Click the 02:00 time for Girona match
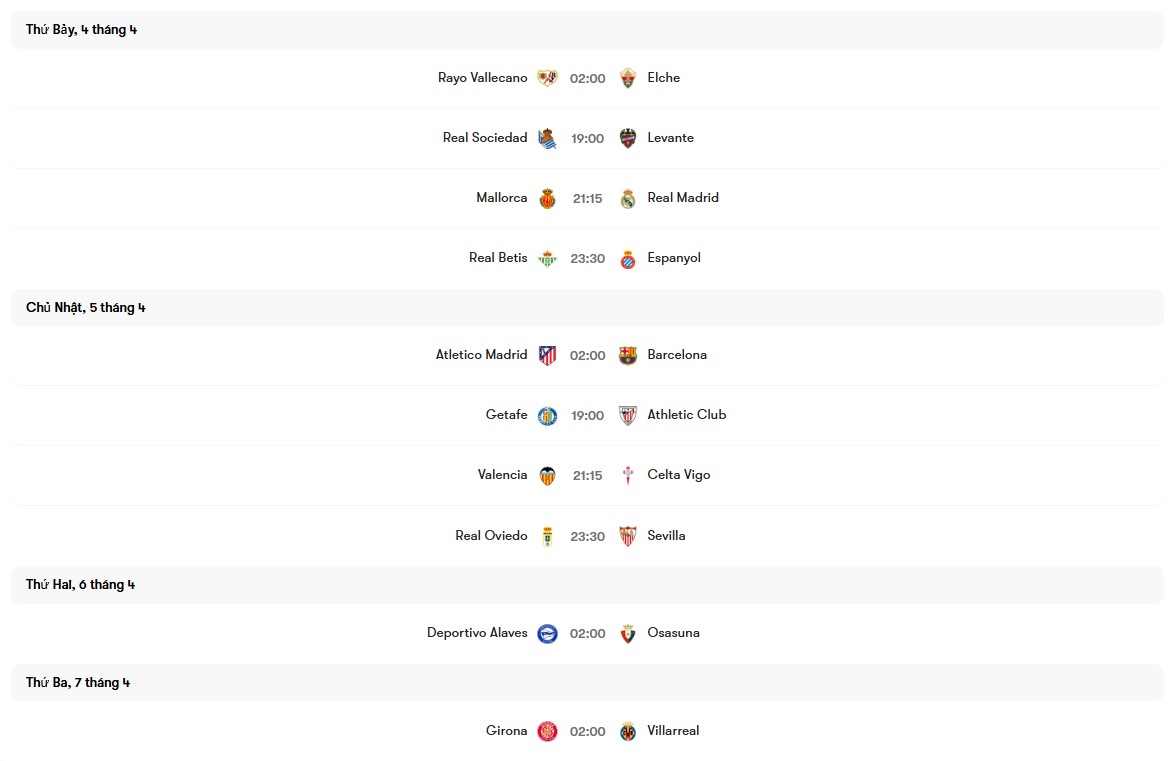The width and height of the screenshot is (1170, 761). pyautogui.click(x=587, y=730)
